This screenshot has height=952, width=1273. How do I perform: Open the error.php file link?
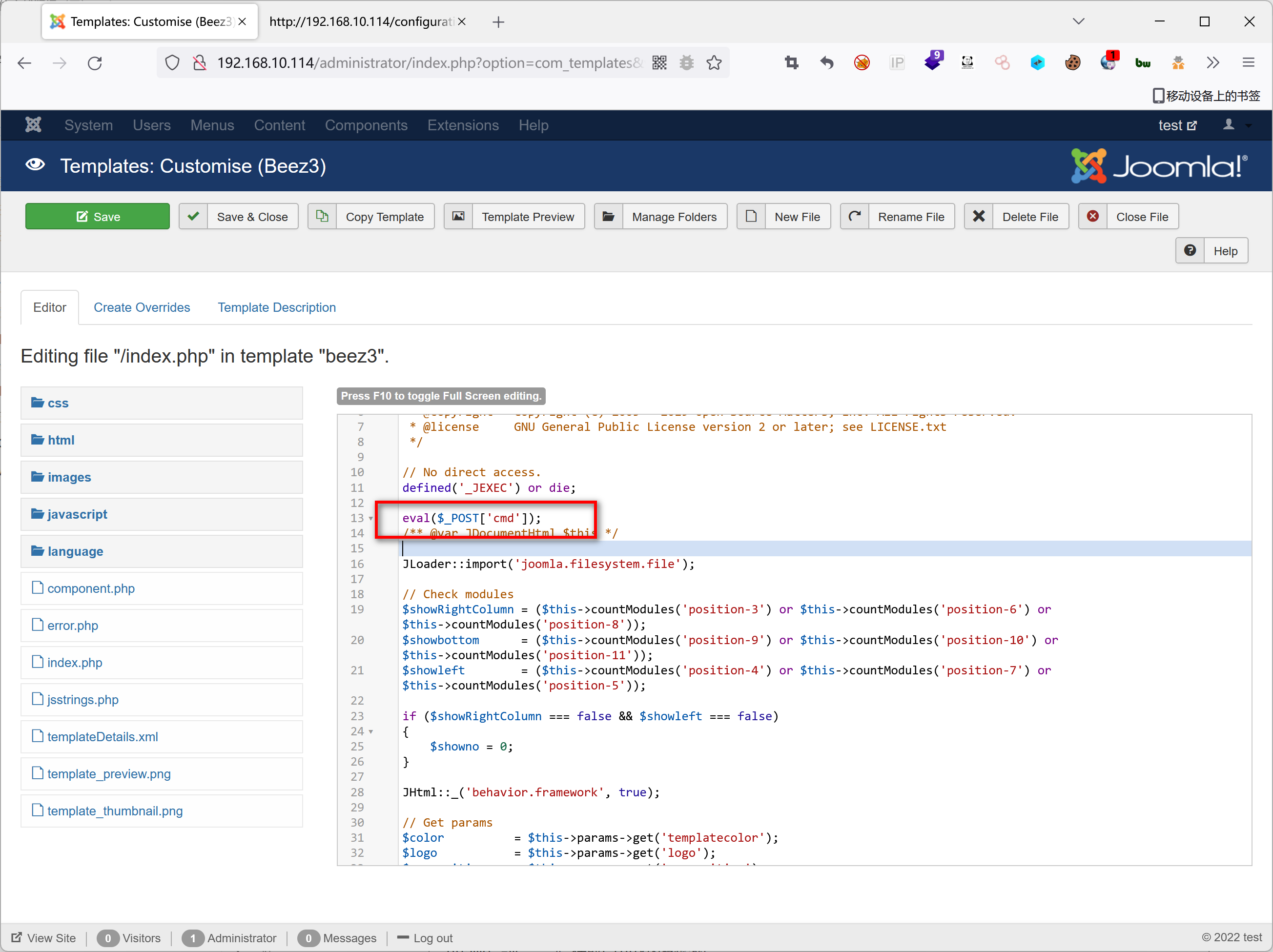coord(73,625)
